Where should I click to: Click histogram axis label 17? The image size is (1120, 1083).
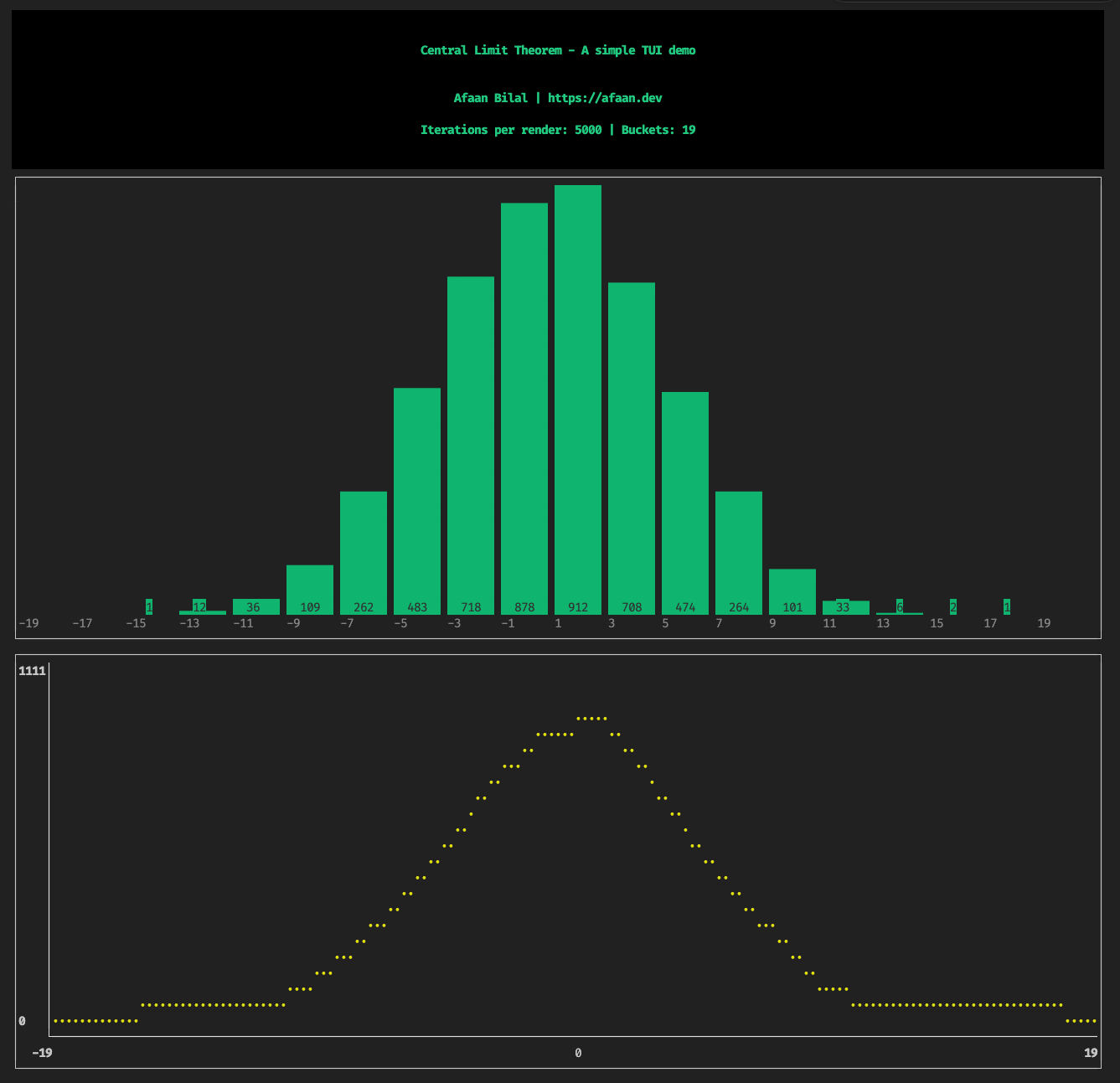[x=990, y=623]
